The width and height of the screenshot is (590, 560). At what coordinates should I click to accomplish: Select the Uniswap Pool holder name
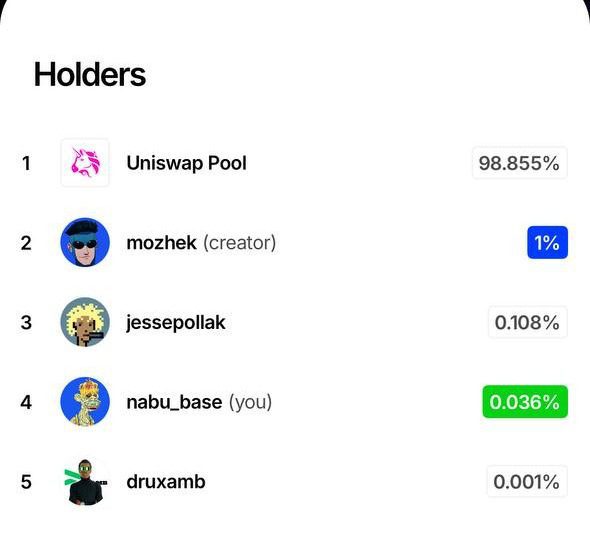click(187, 163)
